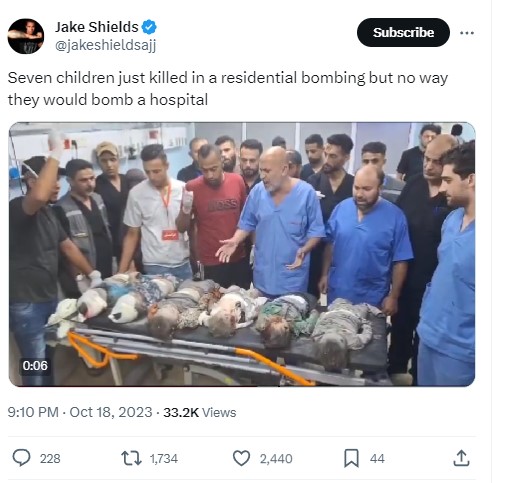Visit the @jakeshieldsajj handle link
This screenshot has width=515, height=483.
point(105,45)
